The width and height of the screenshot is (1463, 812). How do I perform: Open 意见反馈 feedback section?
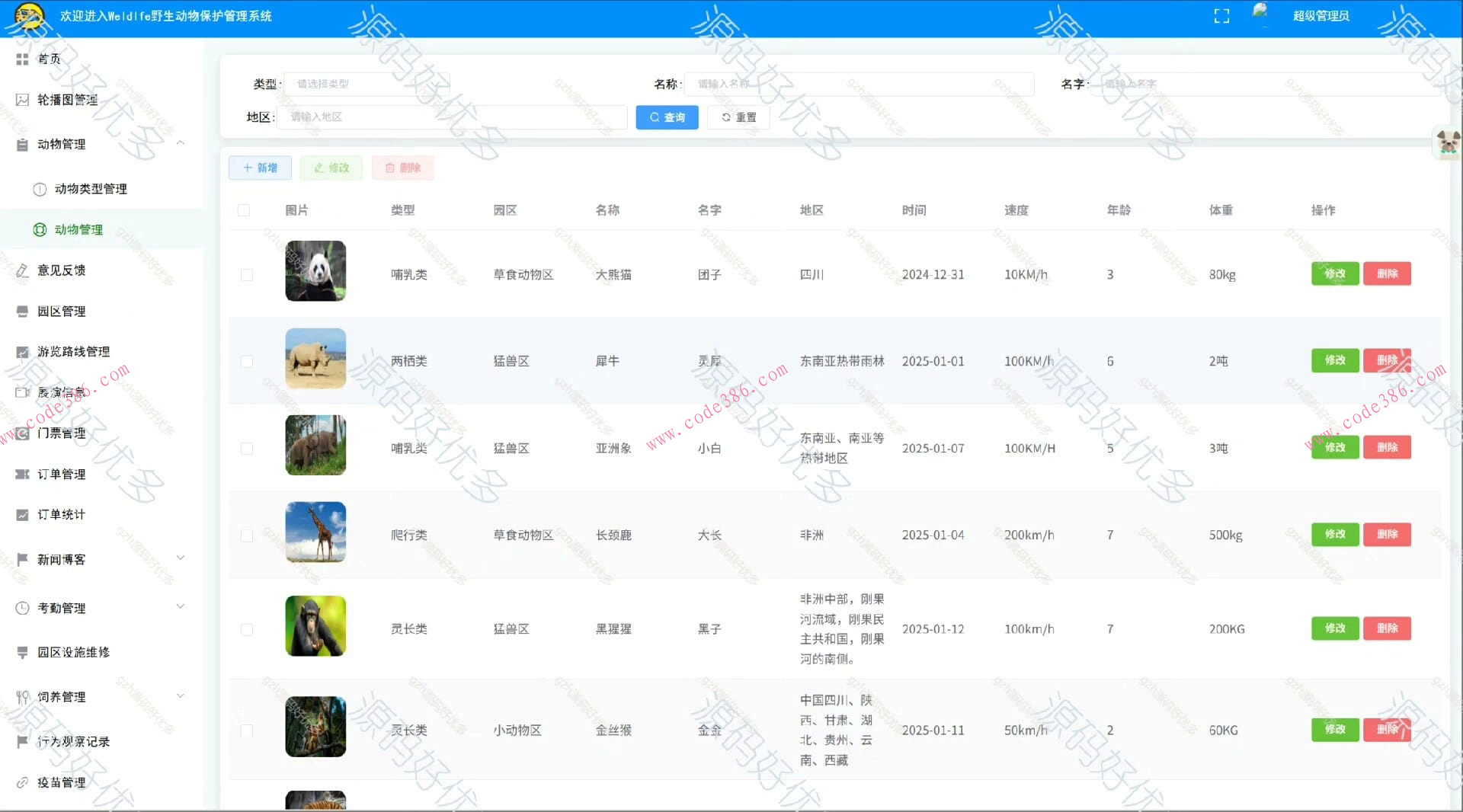click(23, 270)
